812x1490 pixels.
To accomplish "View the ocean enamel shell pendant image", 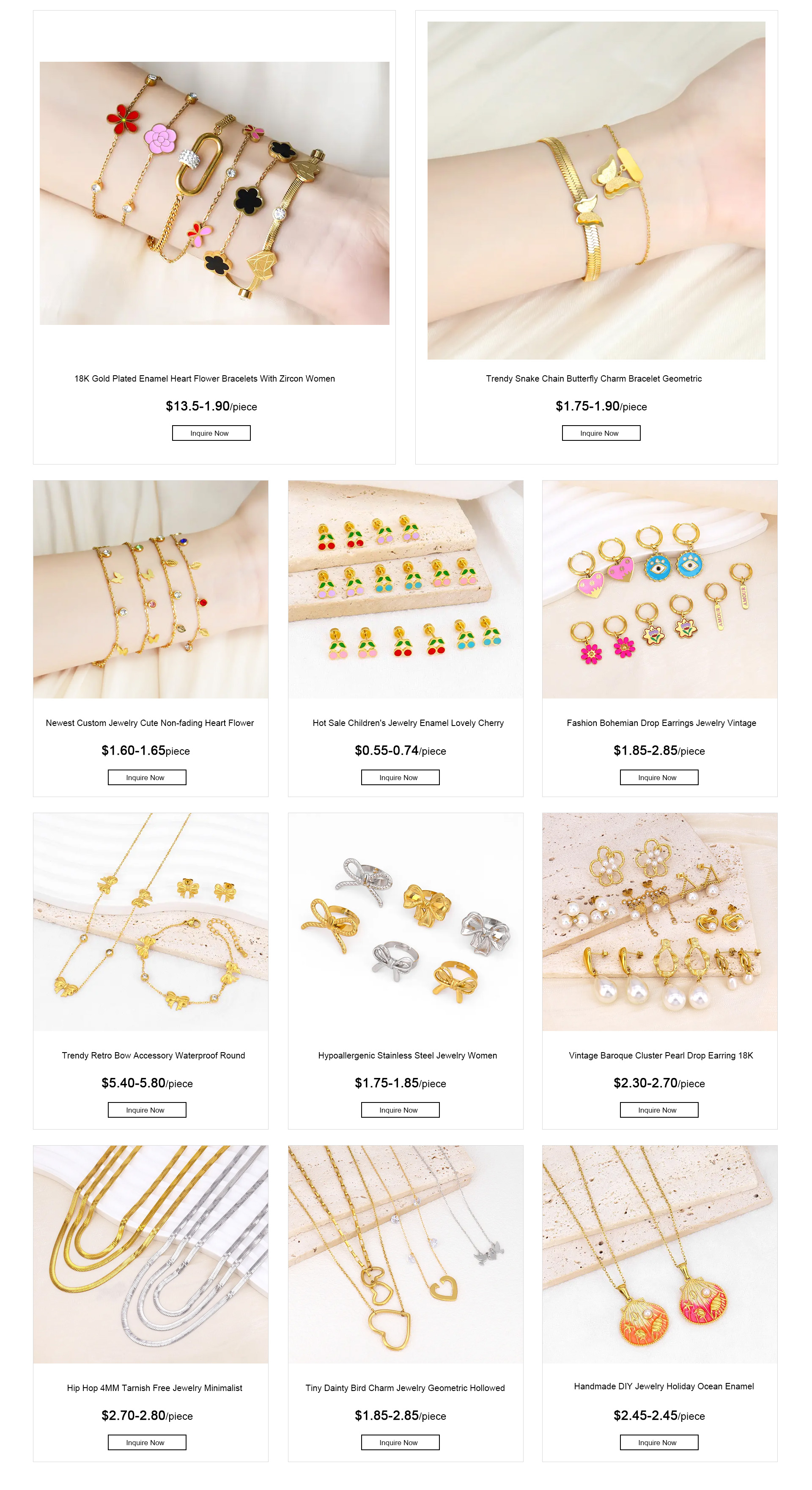I will [660, 1254].
